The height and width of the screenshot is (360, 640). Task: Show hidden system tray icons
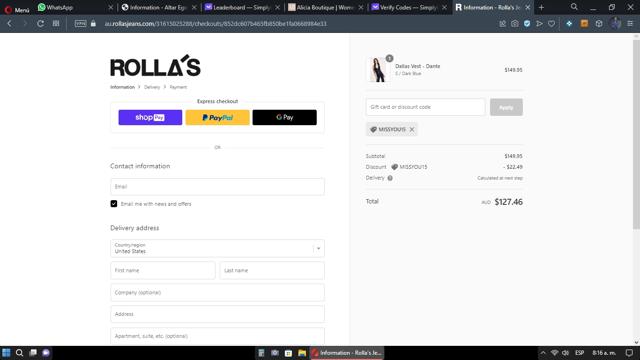click(543, 353)
